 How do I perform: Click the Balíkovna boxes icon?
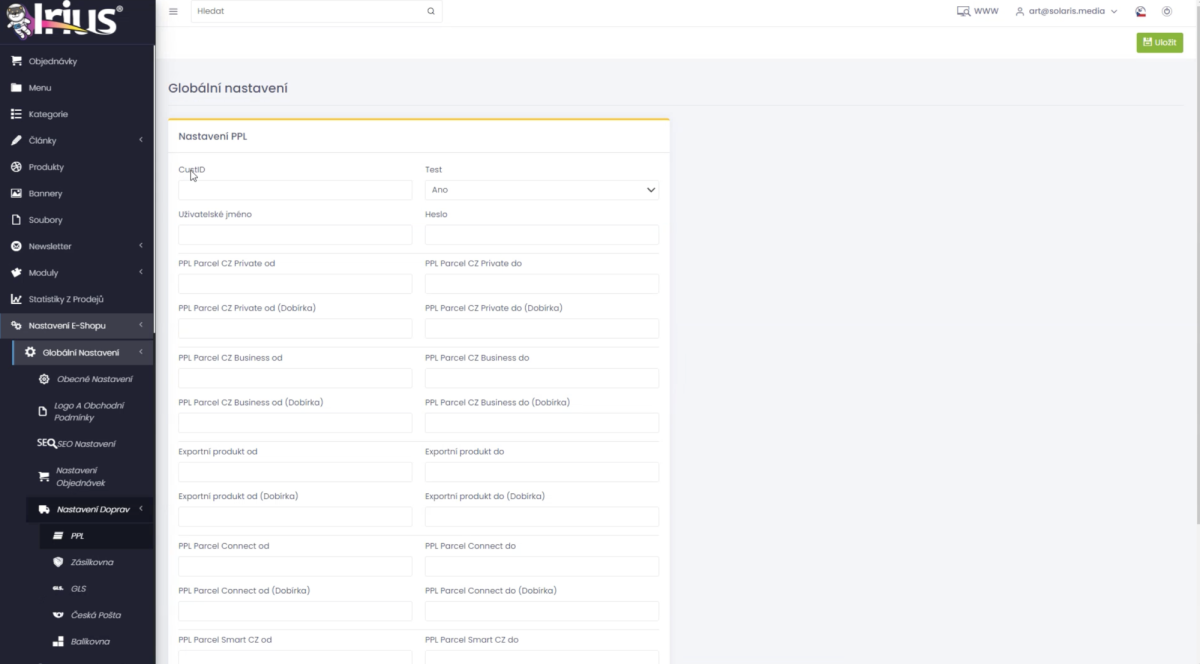coord(58,641)
